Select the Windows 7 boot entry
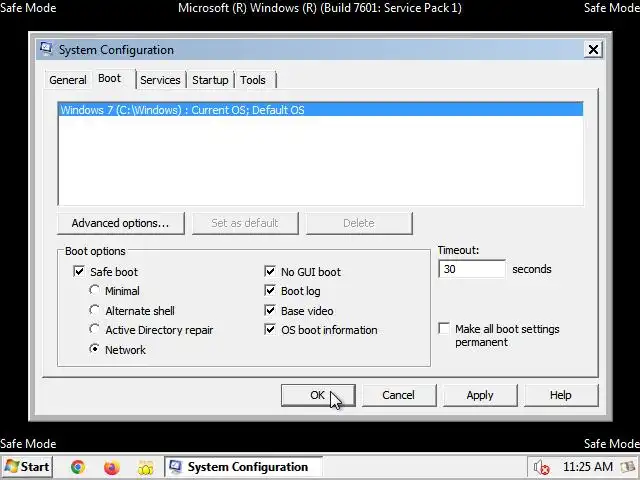Viewport: 640px width, 480px height. 320,110
